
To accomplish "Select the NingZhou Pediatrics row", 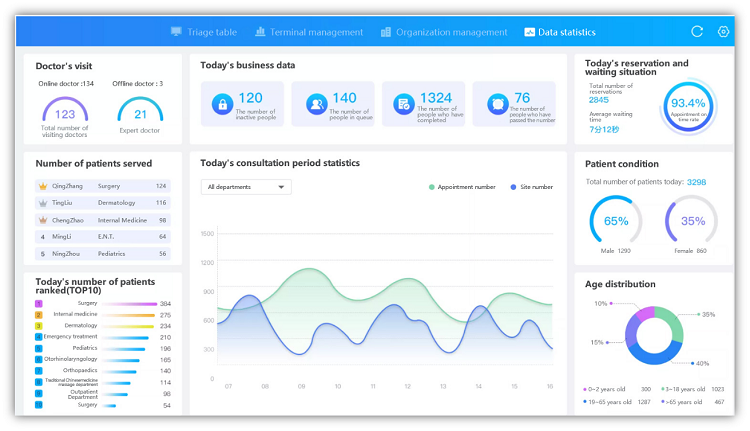I will 103,254.
